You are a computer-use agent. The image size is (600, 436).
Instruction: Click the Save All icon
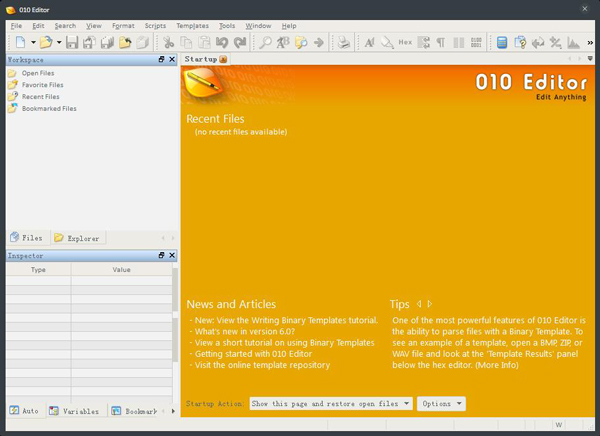[x=107, y=42]
